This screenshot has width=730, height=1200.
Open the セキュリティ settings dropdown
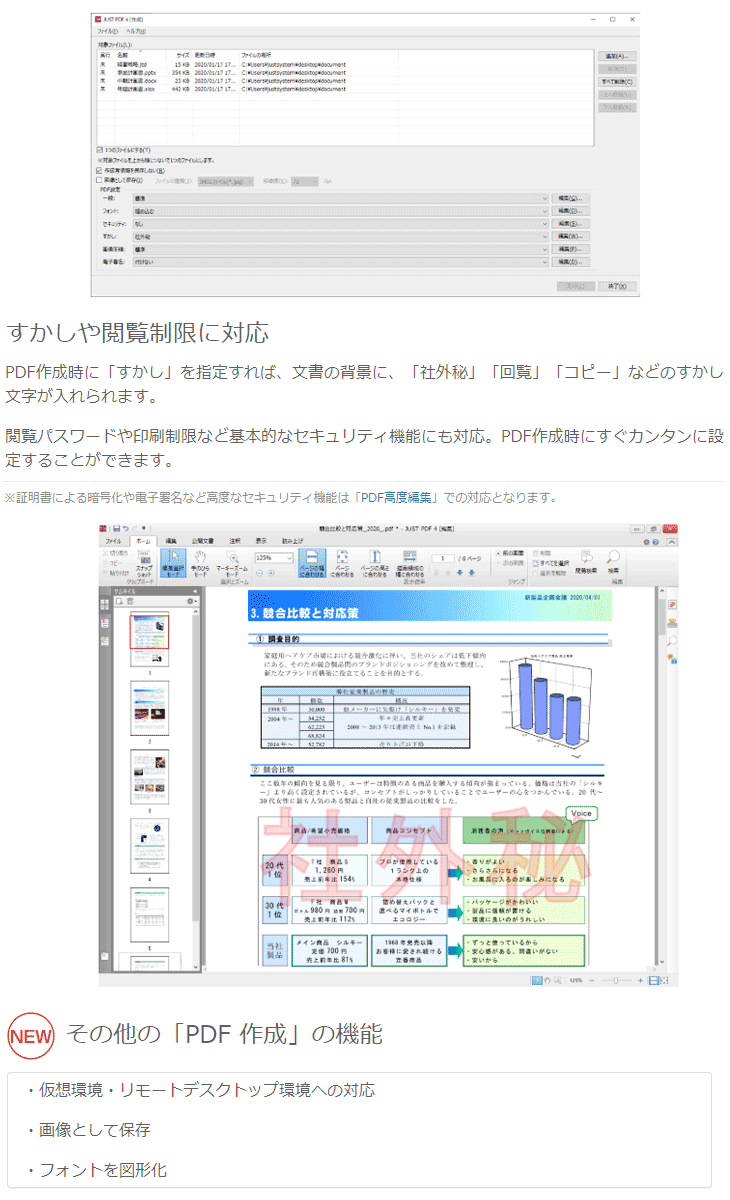tap(340, 224)
